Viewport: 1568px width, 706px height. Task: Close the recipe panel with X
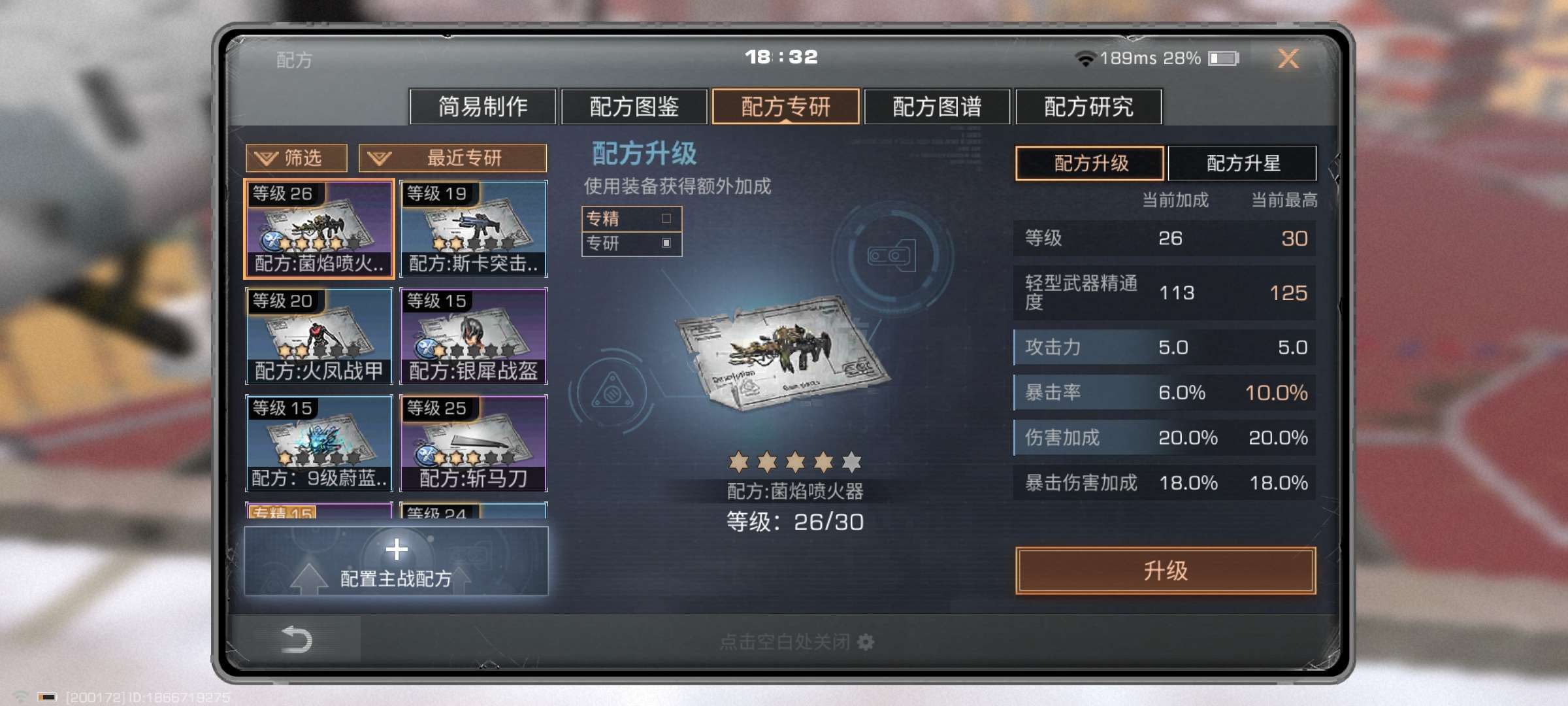pyautogui.click(x=1288, y=59)
